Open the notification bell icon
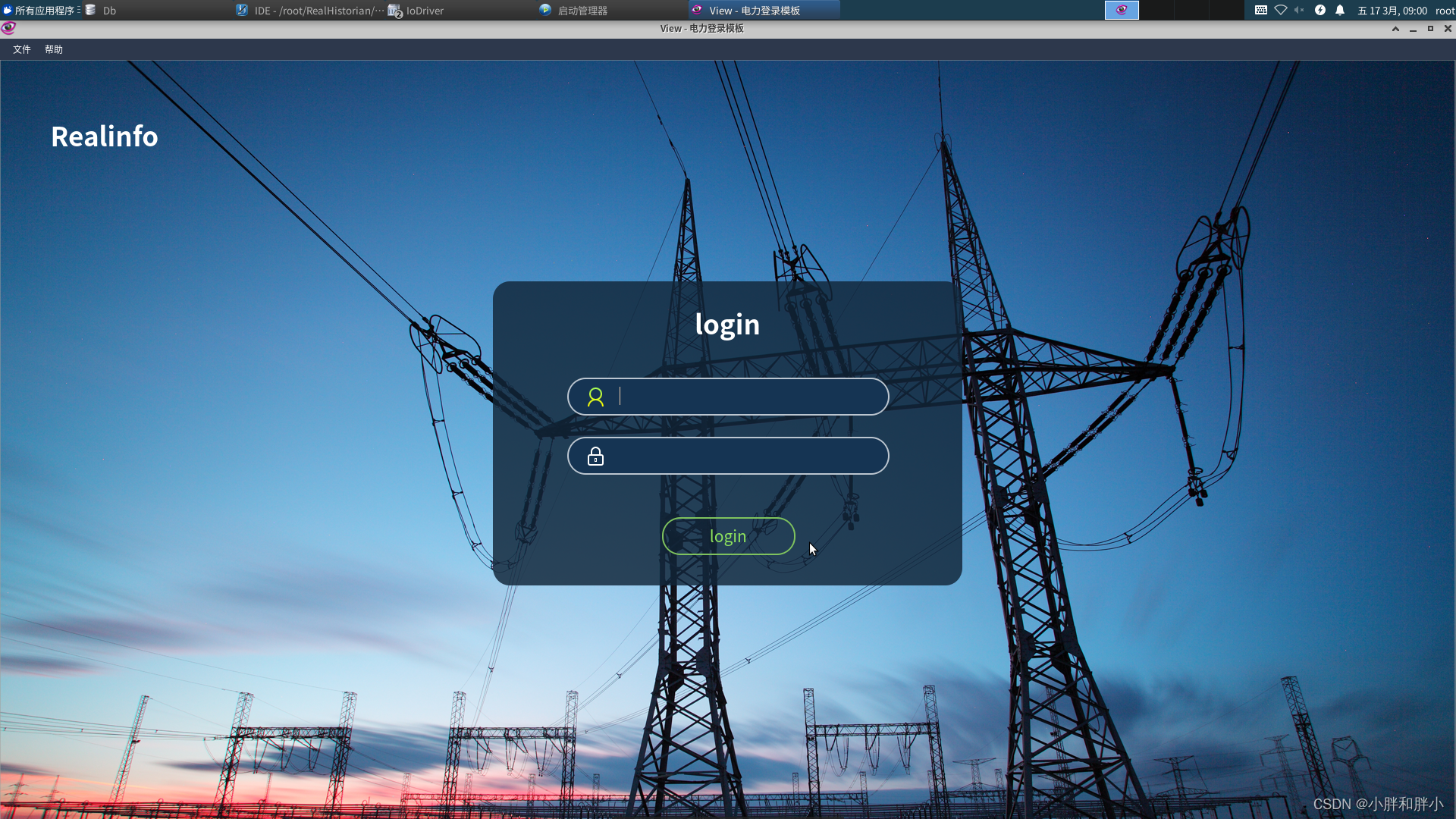Viewport: 1456px width, 819px height. point(1340,10)
